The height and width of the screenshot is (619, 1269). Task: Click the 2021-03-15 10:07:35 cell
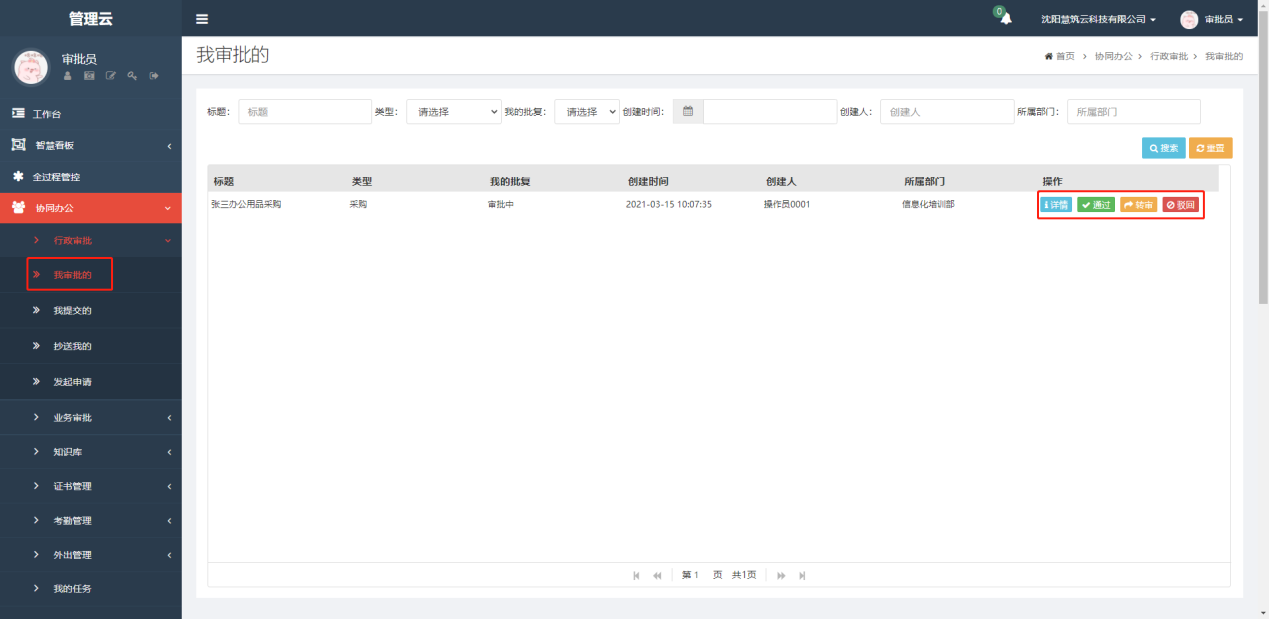(668, 204)
